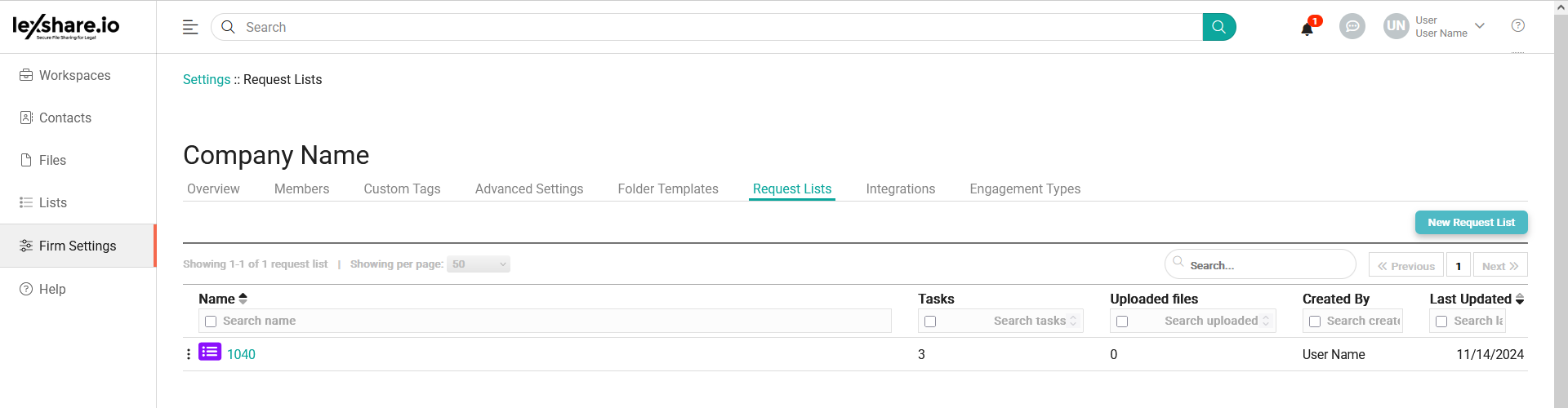Tick the Name column filter checkbox
The height and width of the screenshot is (408, 1568).
coord(211,322)
